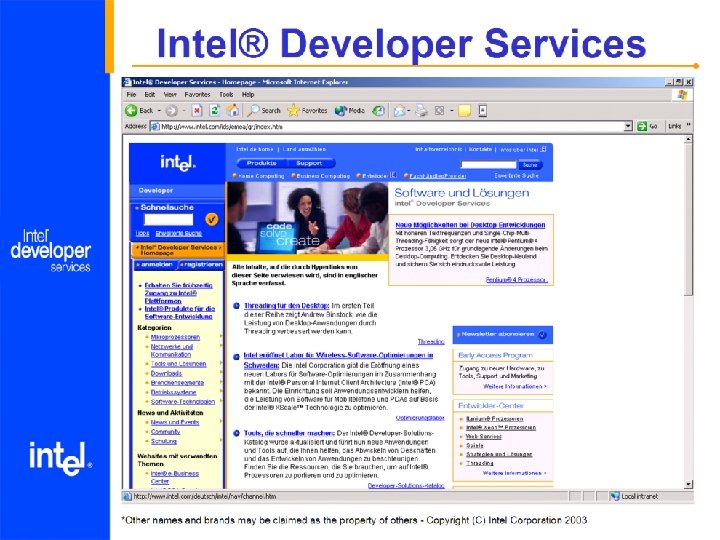Click the Suche button in page header
Viewport: 720px width, 540px height.
(530, 164)
